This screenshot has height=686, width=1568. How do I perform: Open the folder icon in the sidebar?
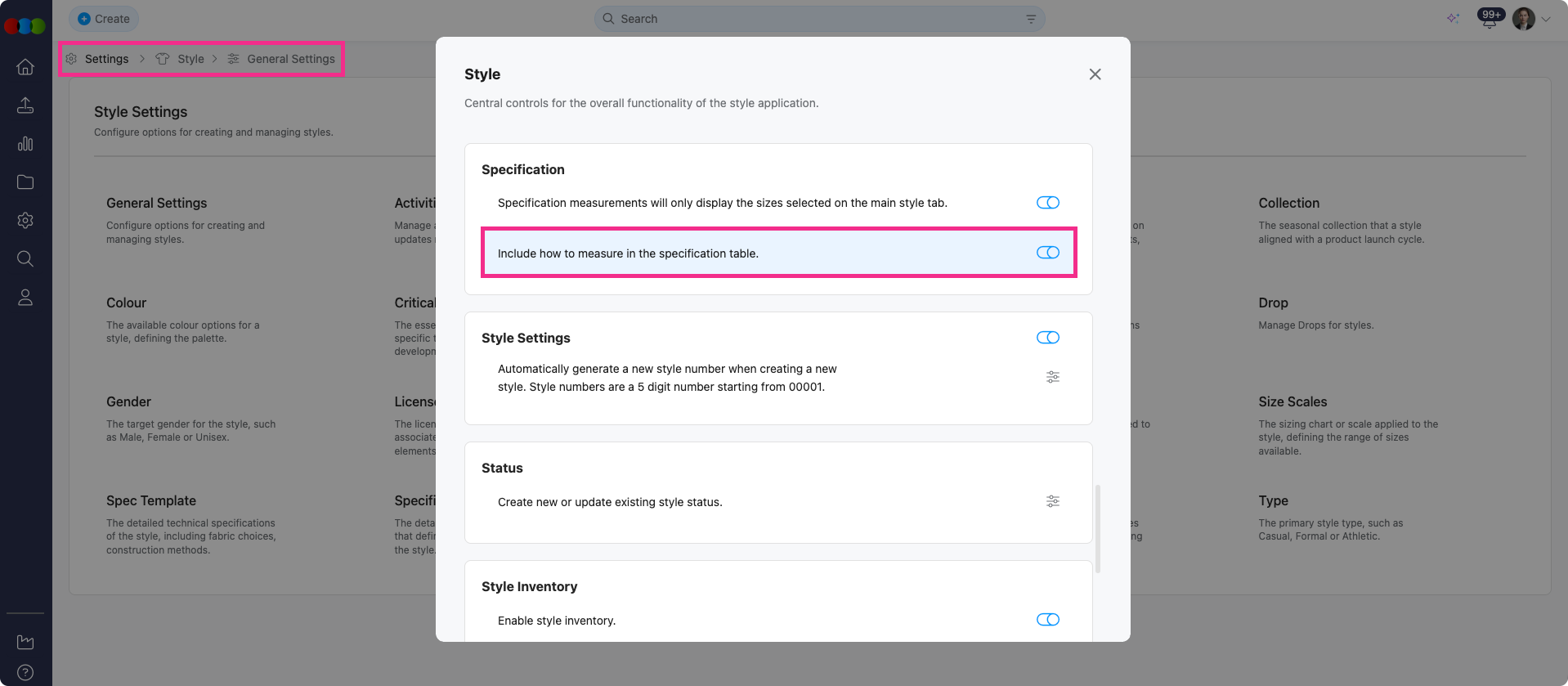tap(25, 182)
